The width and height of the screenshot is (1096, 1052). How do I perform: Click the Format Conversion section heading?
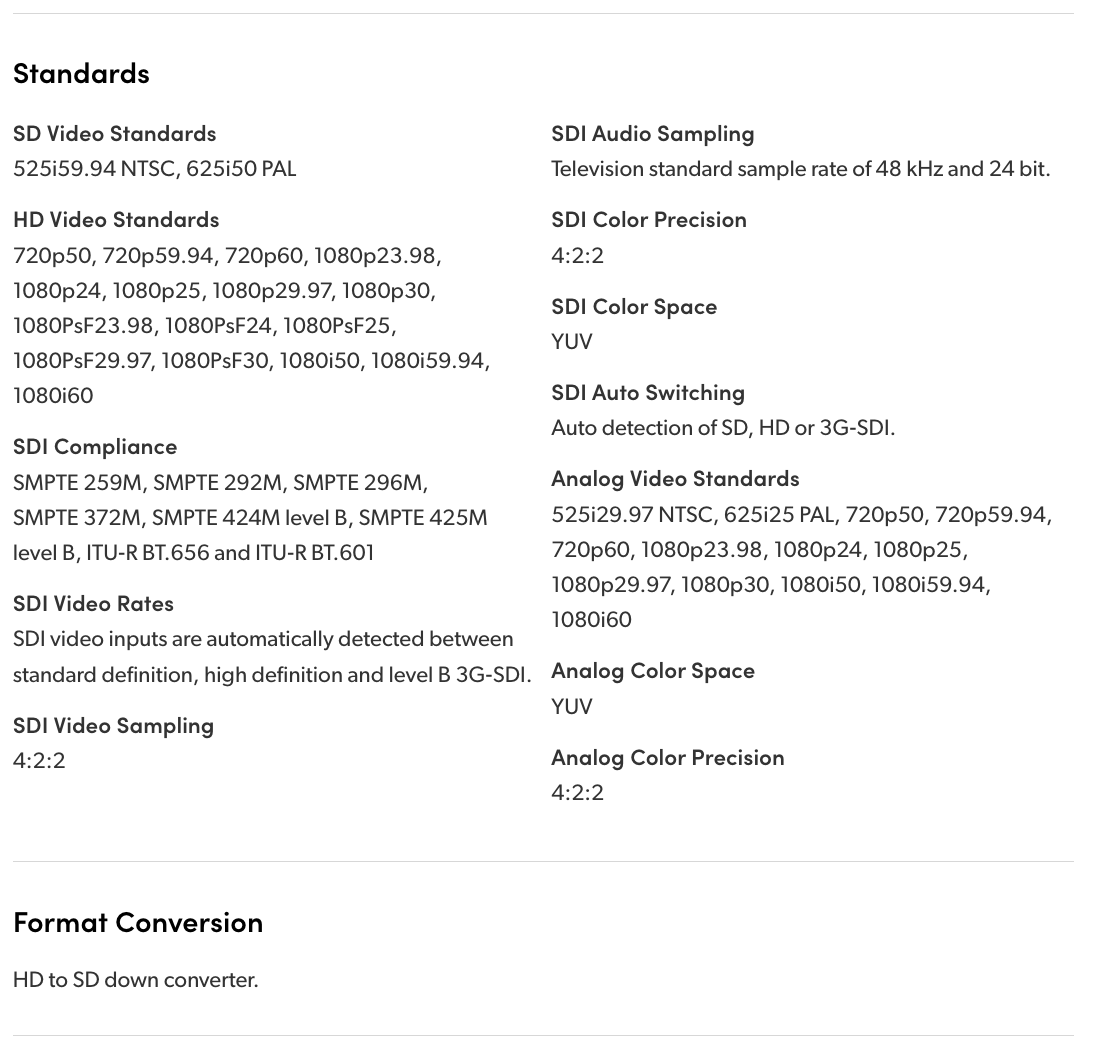click(x=138, y=921)
